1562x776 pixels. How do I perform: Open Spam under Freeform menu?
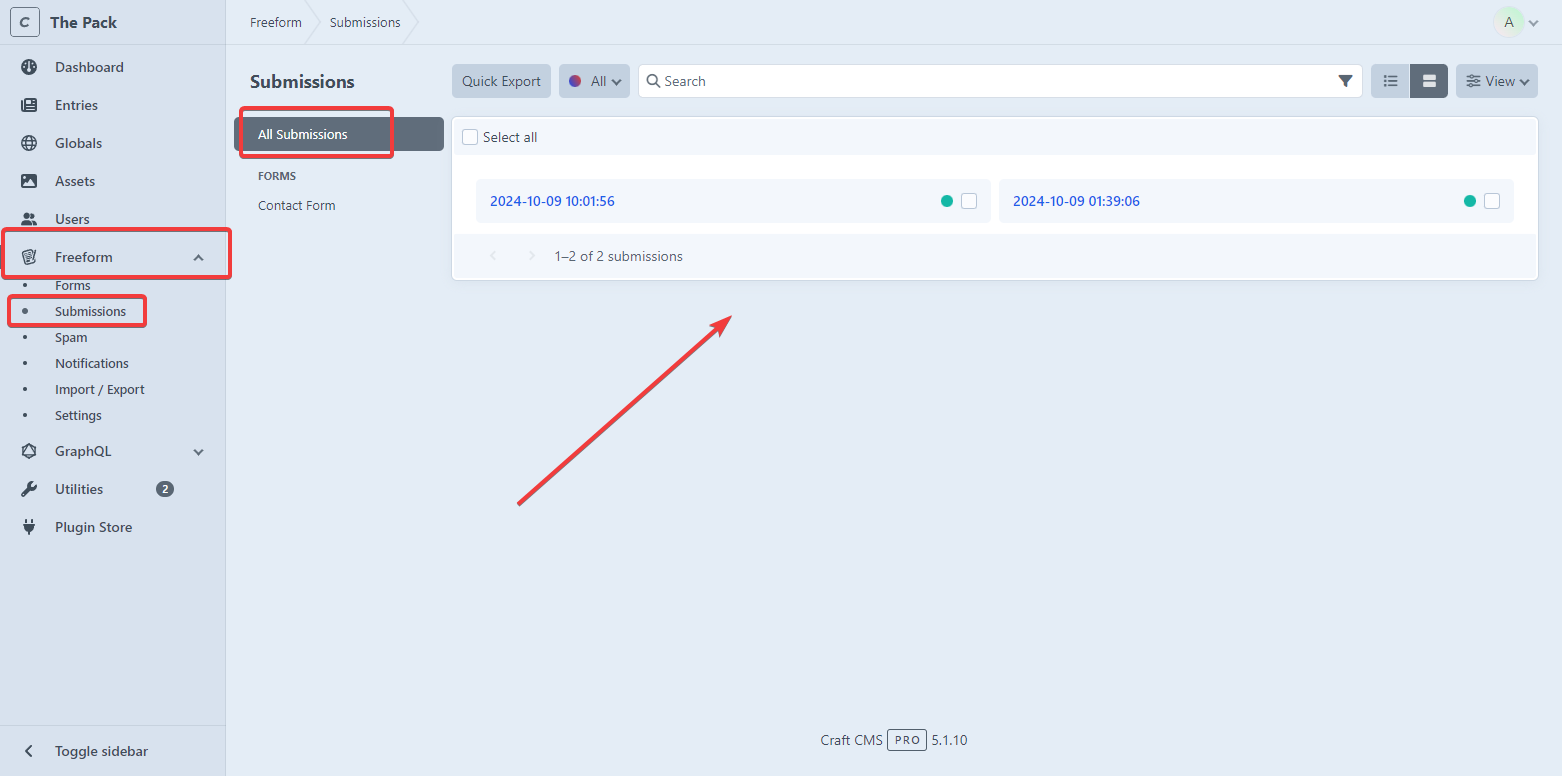pos(71,337)
